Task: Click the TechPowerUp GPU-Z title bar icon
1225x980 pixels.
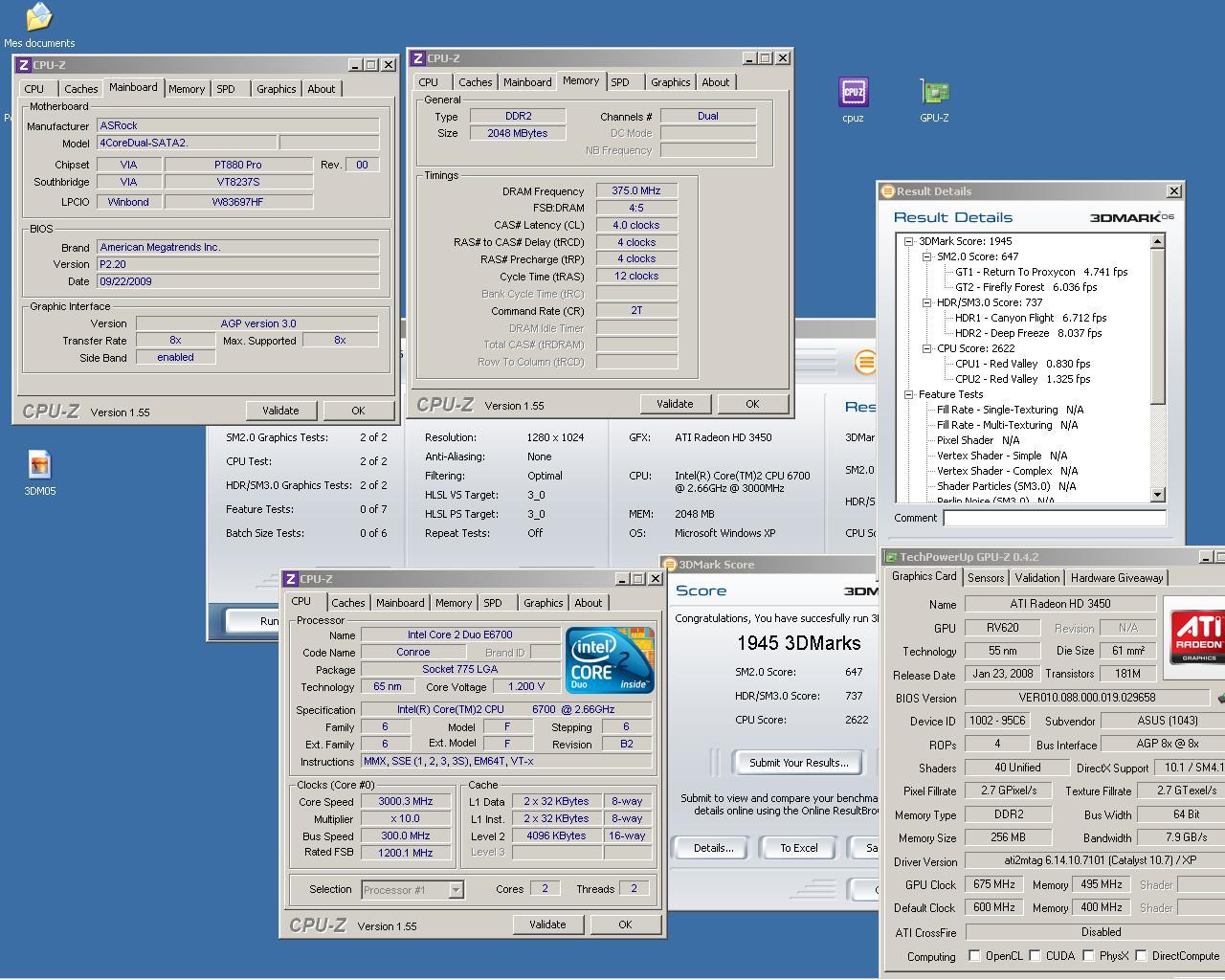Action: pyautogui.click(x=891, y=557)
